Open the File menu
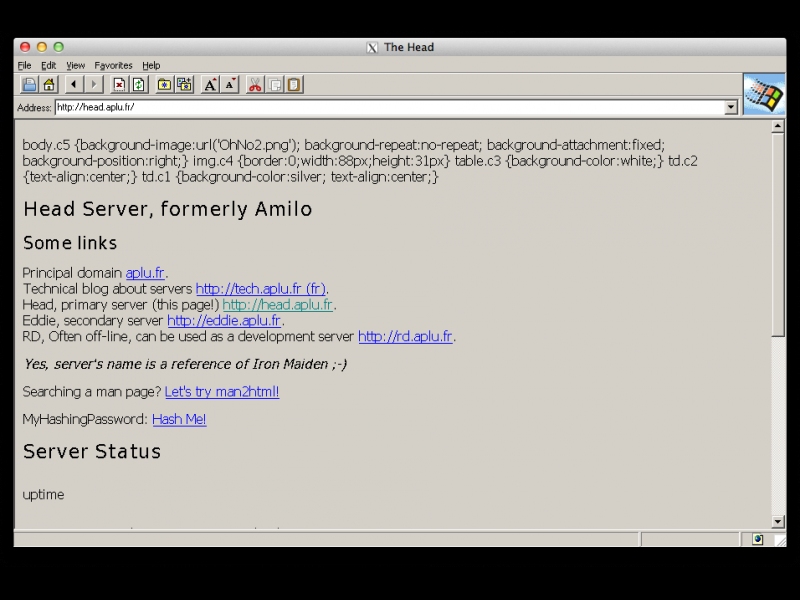 [24, 65]
